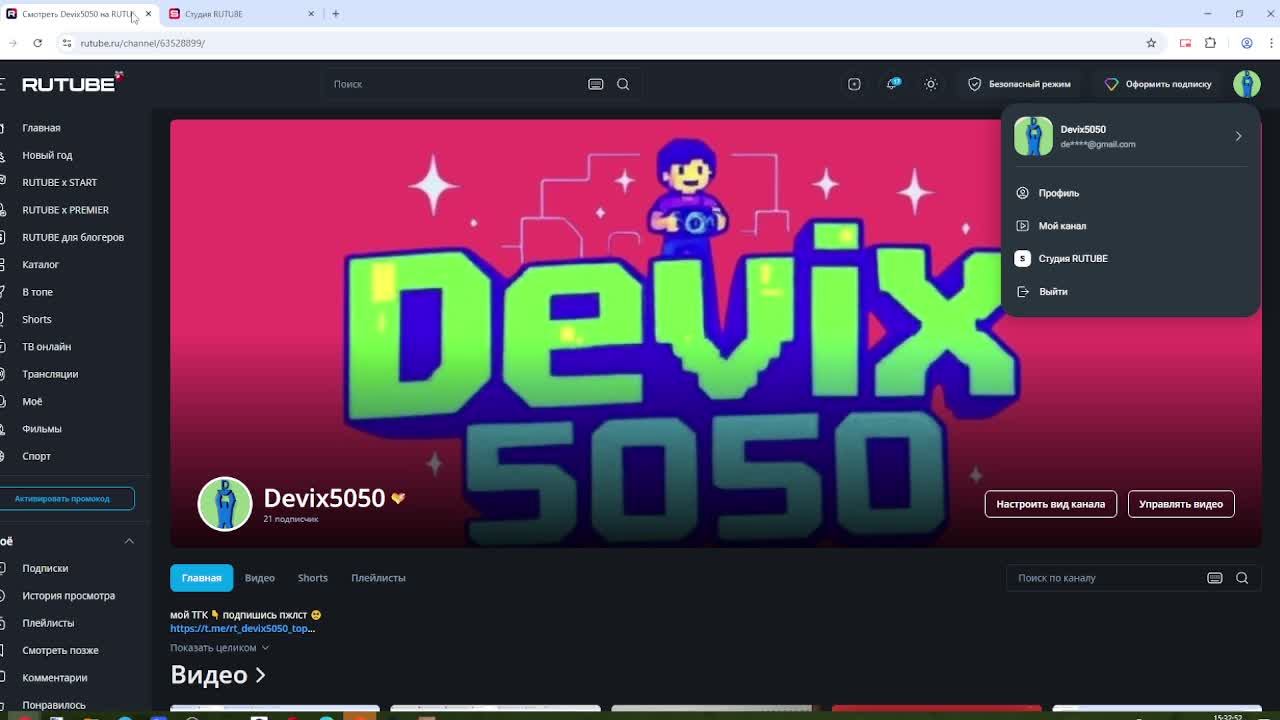This screenshot has width=1280, height=720.
Task: Open Спорт in the sidebar
Action: click(37, 456)
